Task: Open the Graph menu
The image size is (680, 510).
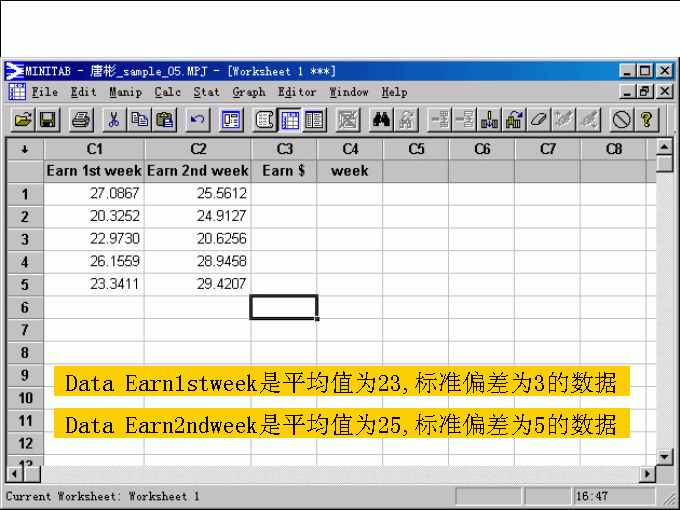Action: (248, 92)
